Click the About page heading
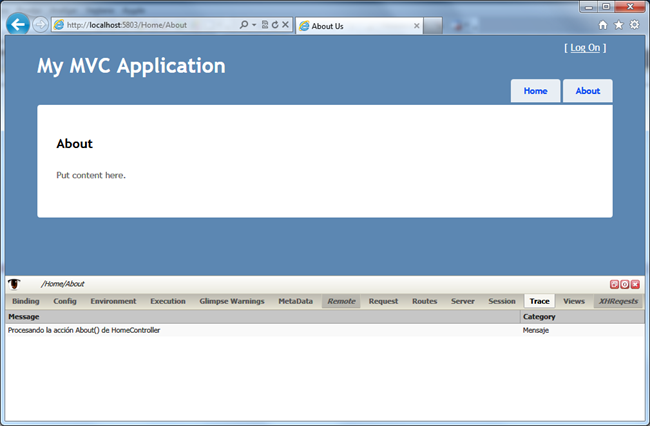 (x=75, y=143)
